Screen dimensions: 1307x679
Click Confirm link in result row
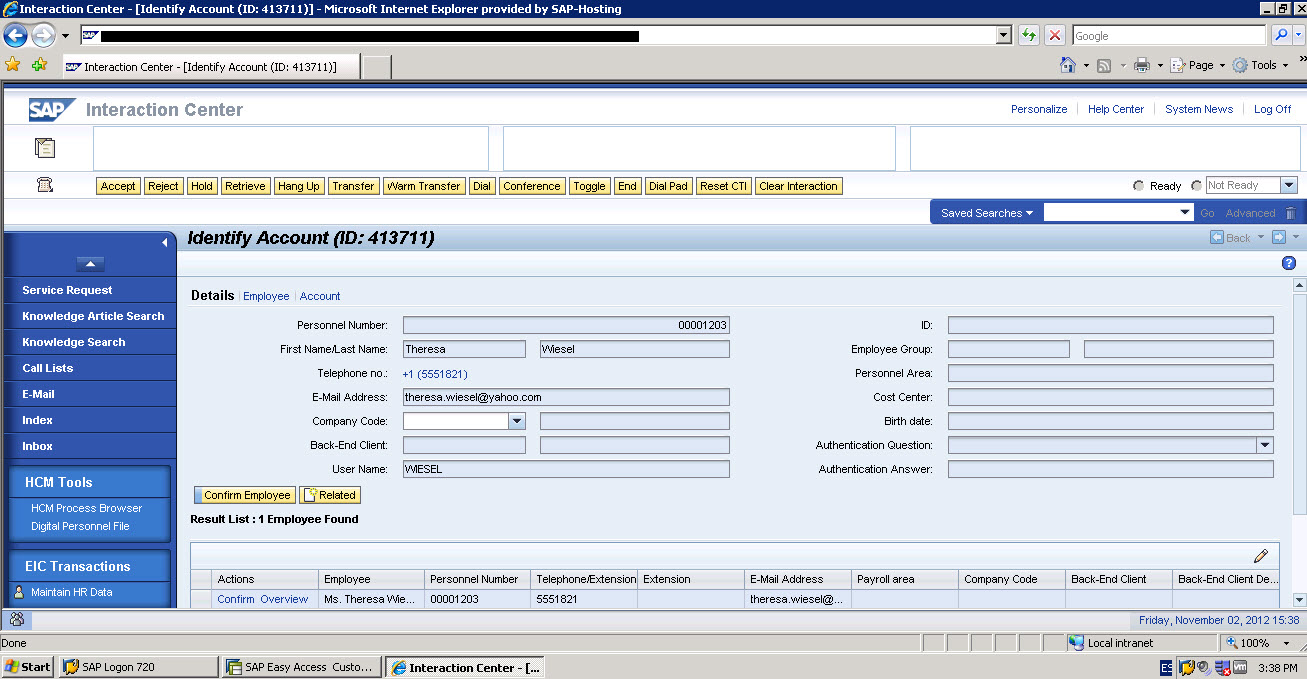pyautogui.click(x=236, y=599)
